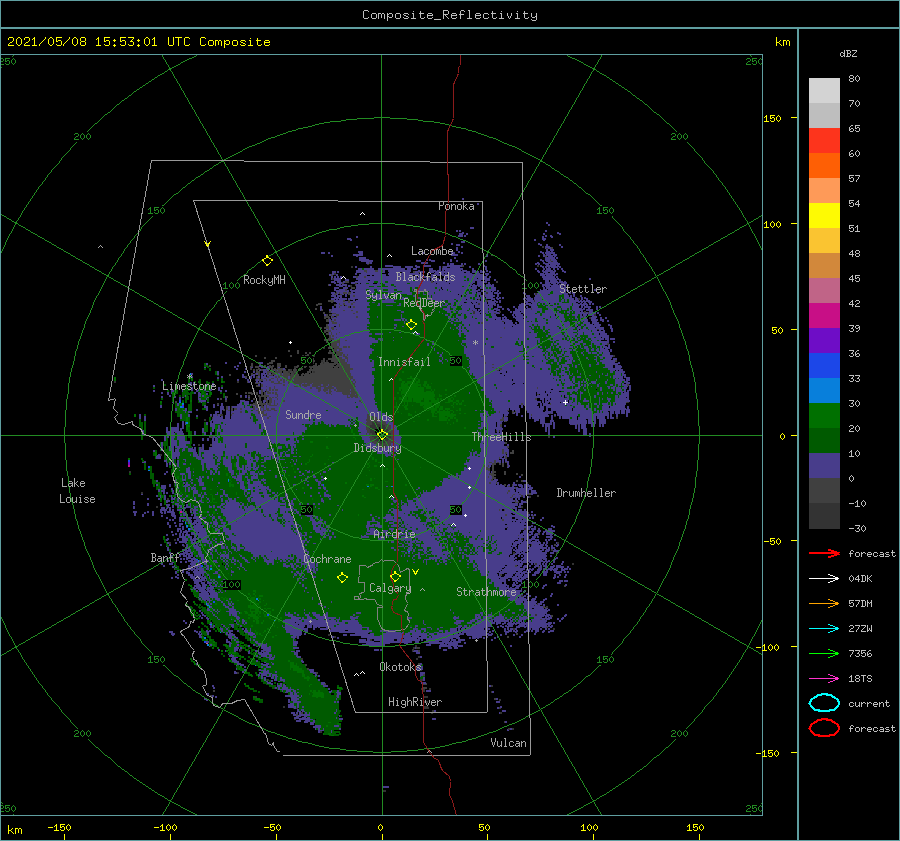Click the Strathmore label
The height and width of the screenshot is (841, 900).
[x=486, y=592]
